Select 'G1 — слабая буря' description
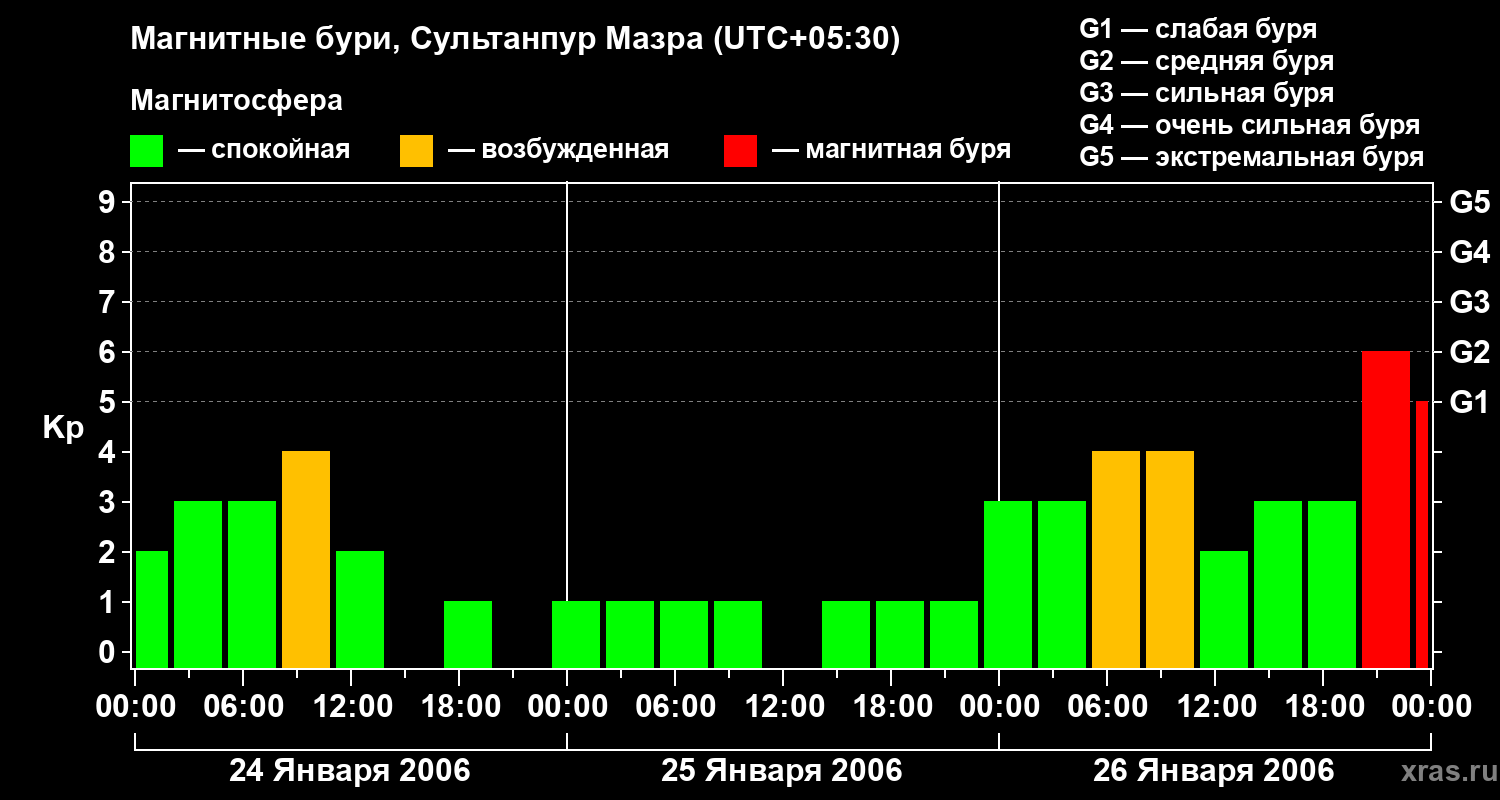Screen dimensions: 1500x800 coord(1198,30)
